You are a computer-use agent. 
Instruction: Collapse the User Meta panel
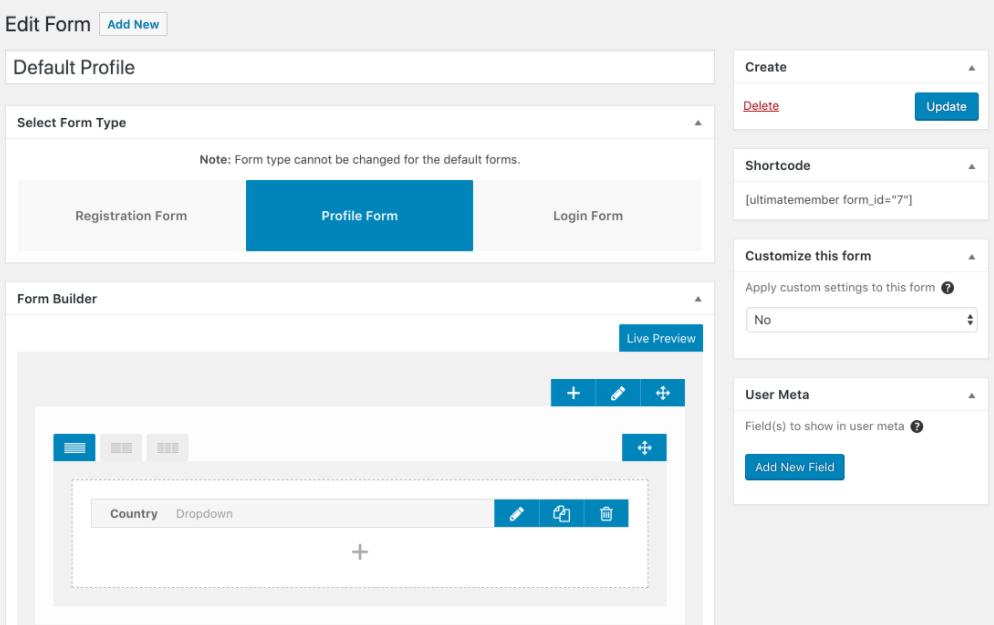click(972, 396)
